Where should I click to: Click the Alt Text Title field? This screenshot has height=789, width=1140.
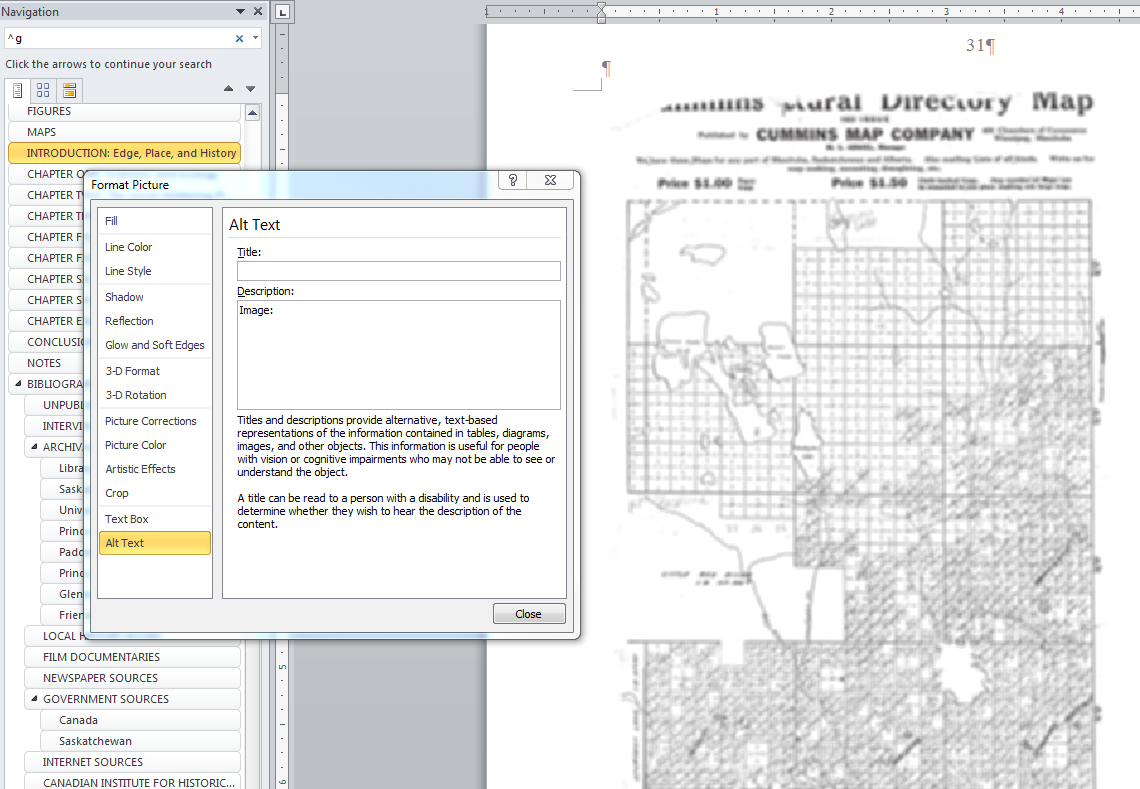pos(398,271)
